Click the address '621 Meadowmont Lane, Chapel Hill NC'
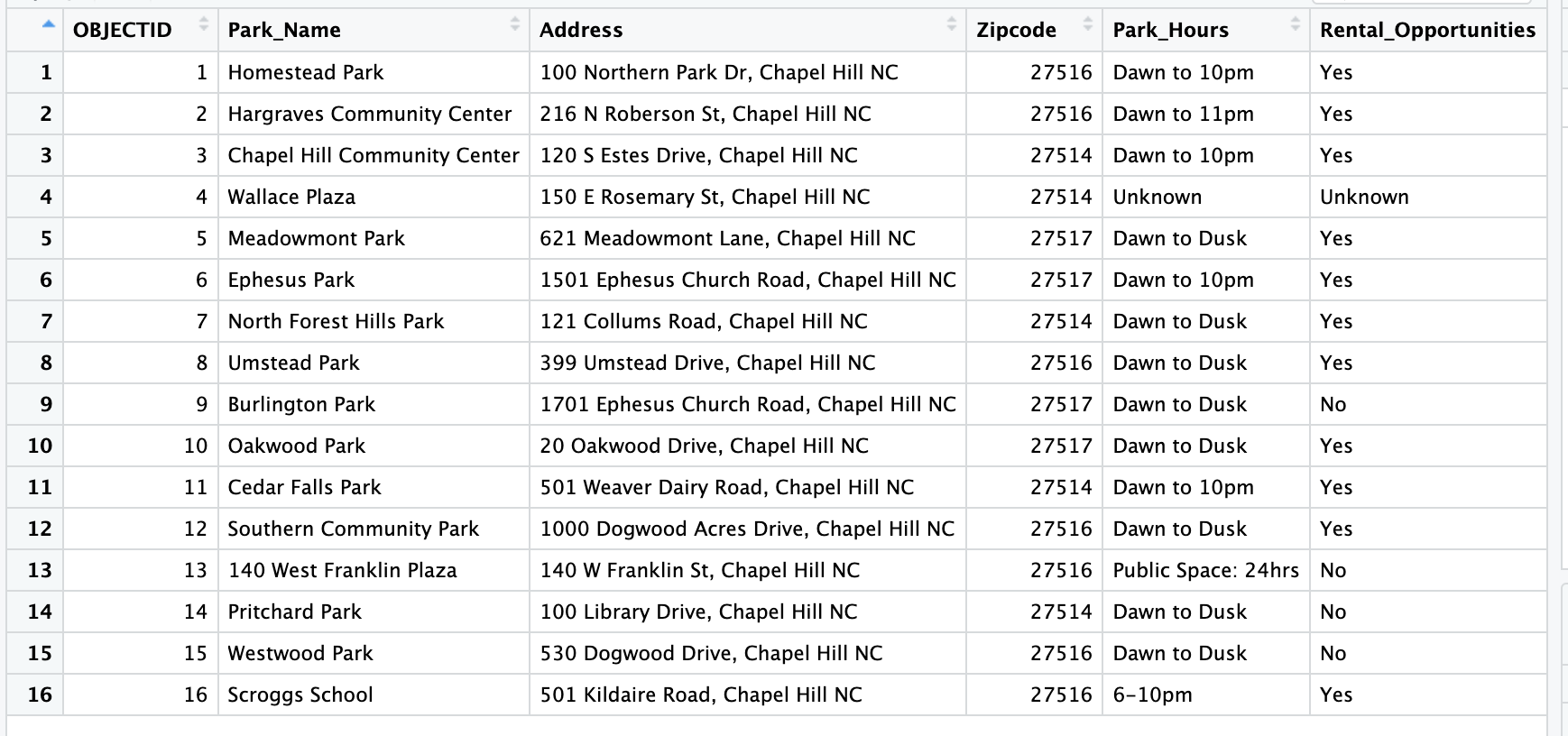This screenshot has width=1568, height=736. 727,238
